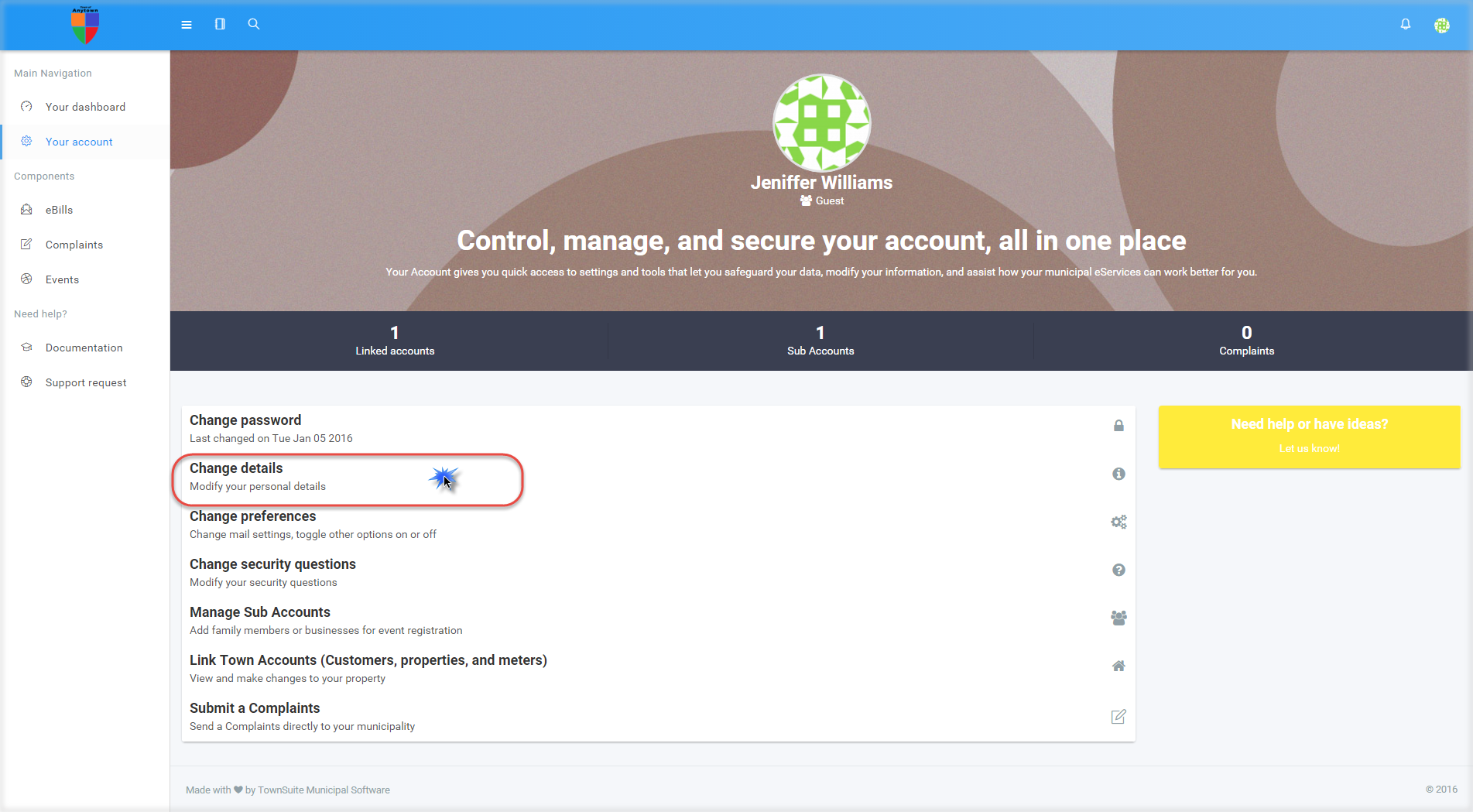The image size is (1473, 812).
Task: Open search with magnifier icon
Action: 253,24
